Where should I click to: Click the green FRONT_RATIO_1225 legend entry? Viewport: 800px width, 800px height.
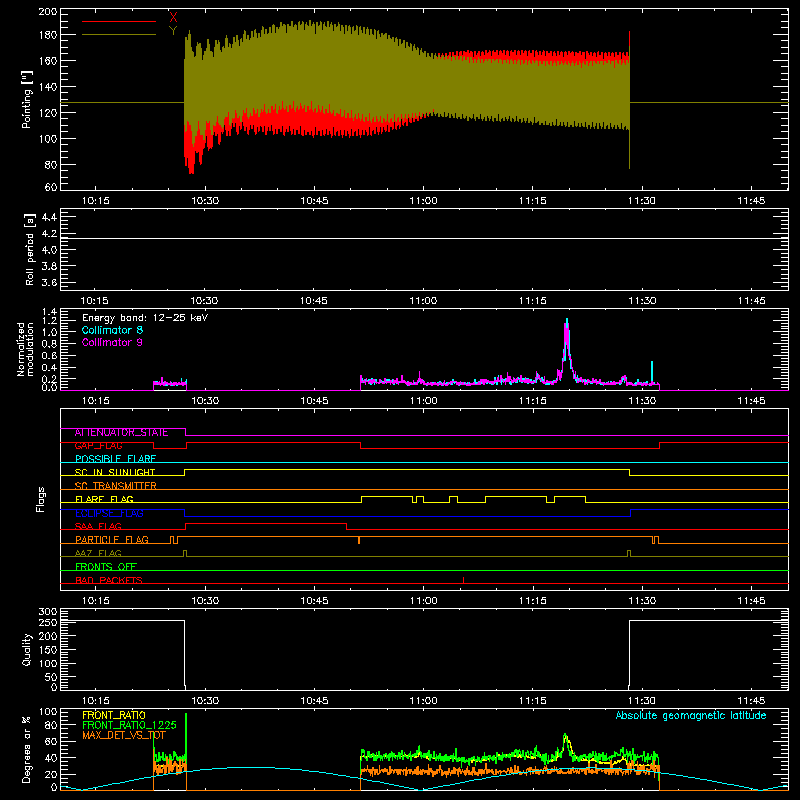point(129,725)
